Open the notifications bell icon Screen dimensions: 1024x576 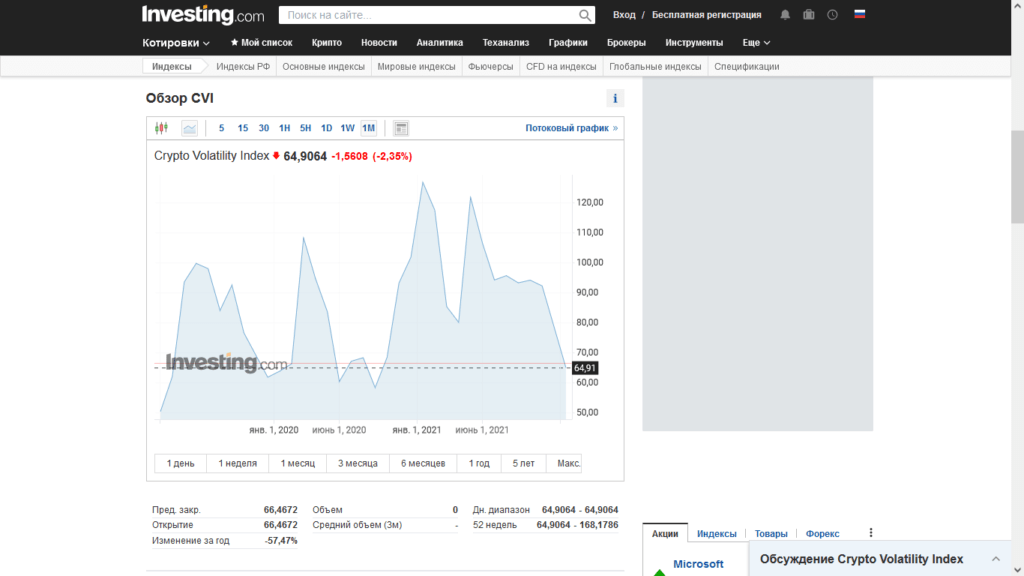pos(785,15)
